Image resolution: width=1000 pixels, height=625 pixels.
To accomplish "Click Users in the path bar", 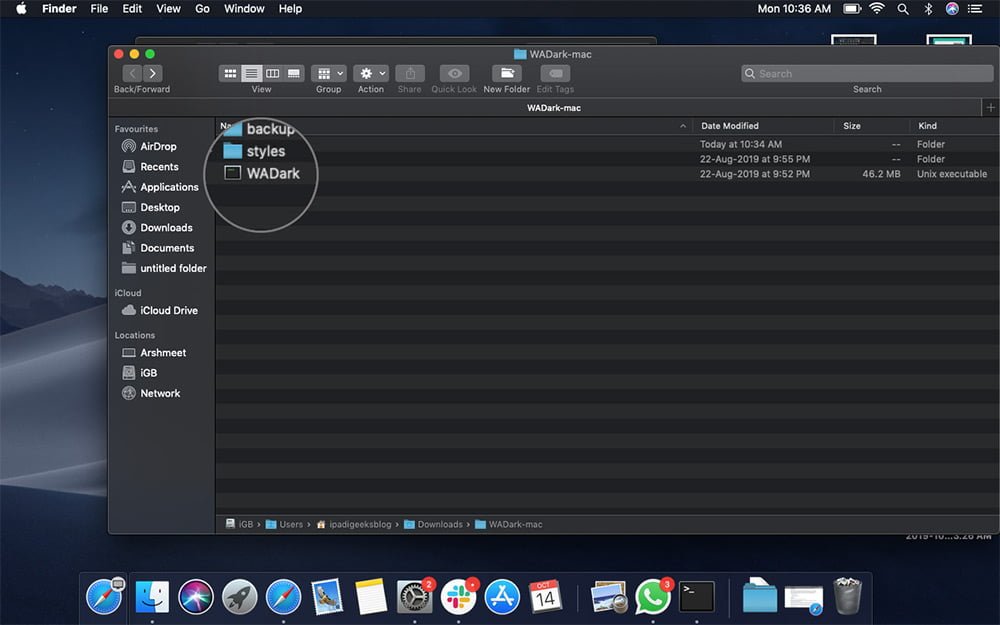I will [x=284, y=524].
